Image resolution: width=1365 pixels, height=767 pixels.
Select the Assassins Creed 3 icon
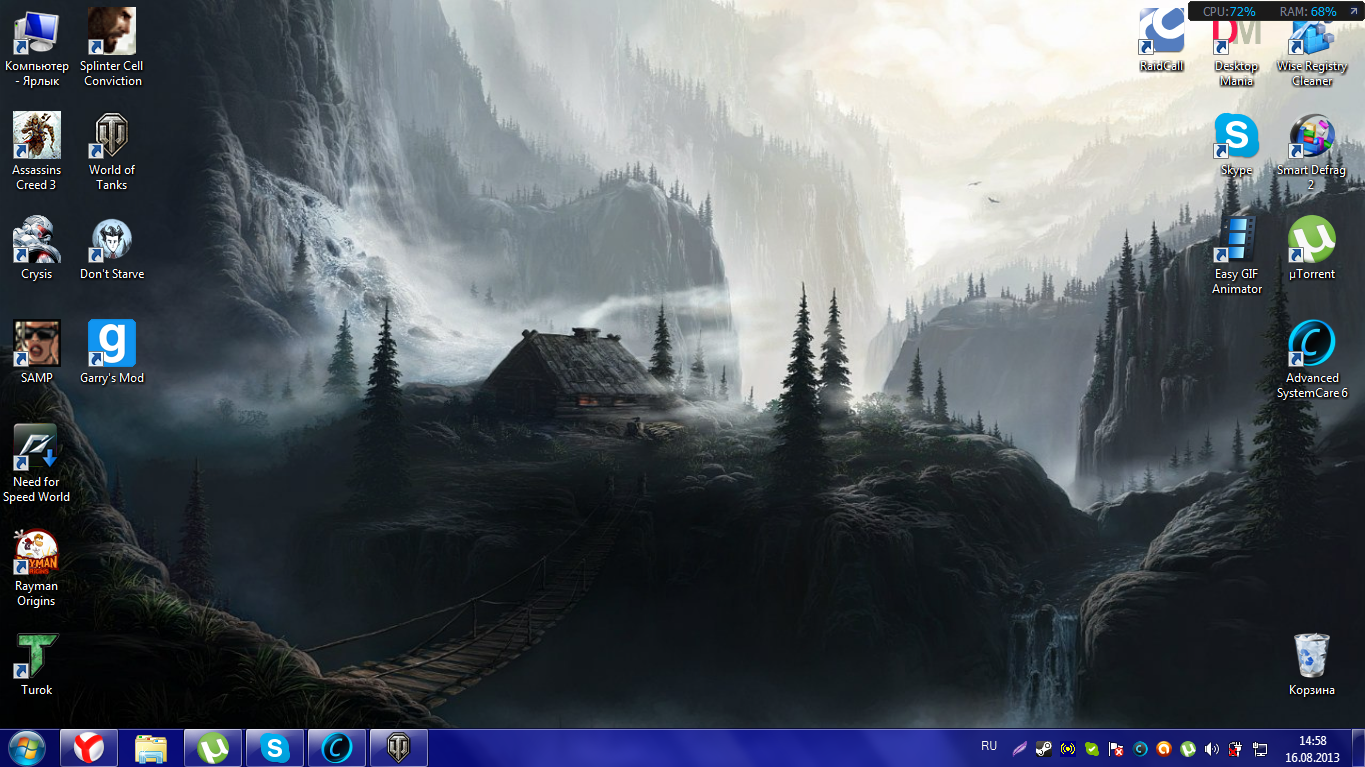pos(37,151)
